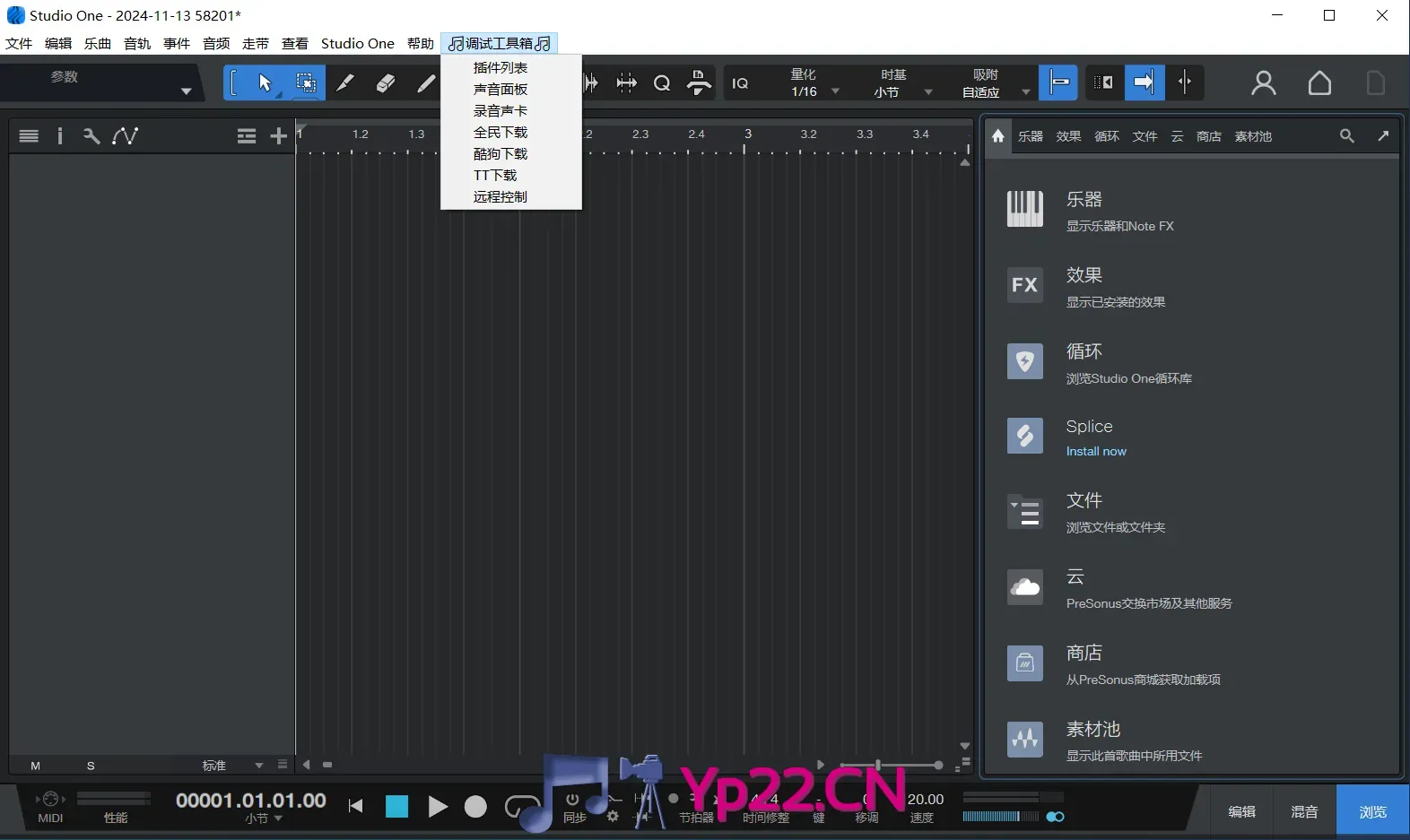Open the 混音 mixer view button
This screenshot has height=840, width=1410.
coord(1304,811)
